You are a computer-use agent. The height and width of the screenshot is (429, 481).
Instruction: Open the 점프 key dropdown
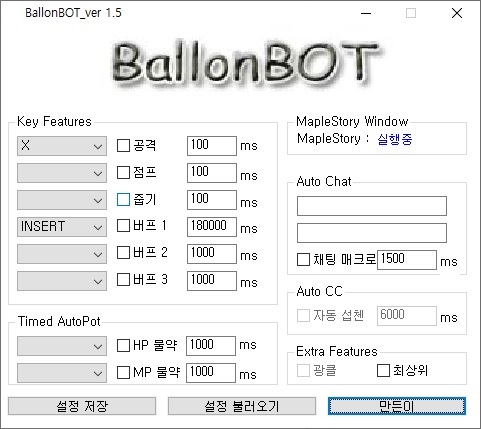coord(62,173)
